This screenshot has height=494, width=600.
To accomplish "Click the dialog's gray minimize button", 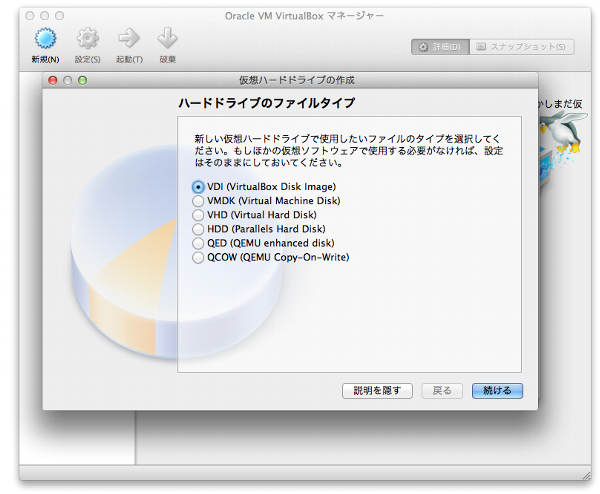I will tap(67, 80).
